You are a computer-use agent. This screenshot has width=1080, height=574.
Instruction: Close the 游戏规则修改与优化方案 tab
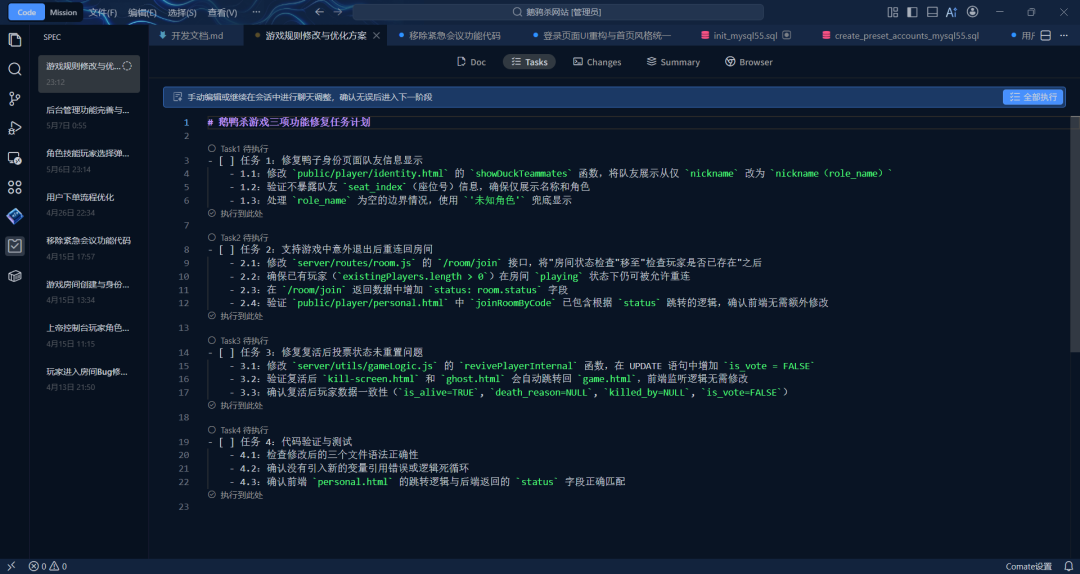pyautogui.click(x=376, y=36)
